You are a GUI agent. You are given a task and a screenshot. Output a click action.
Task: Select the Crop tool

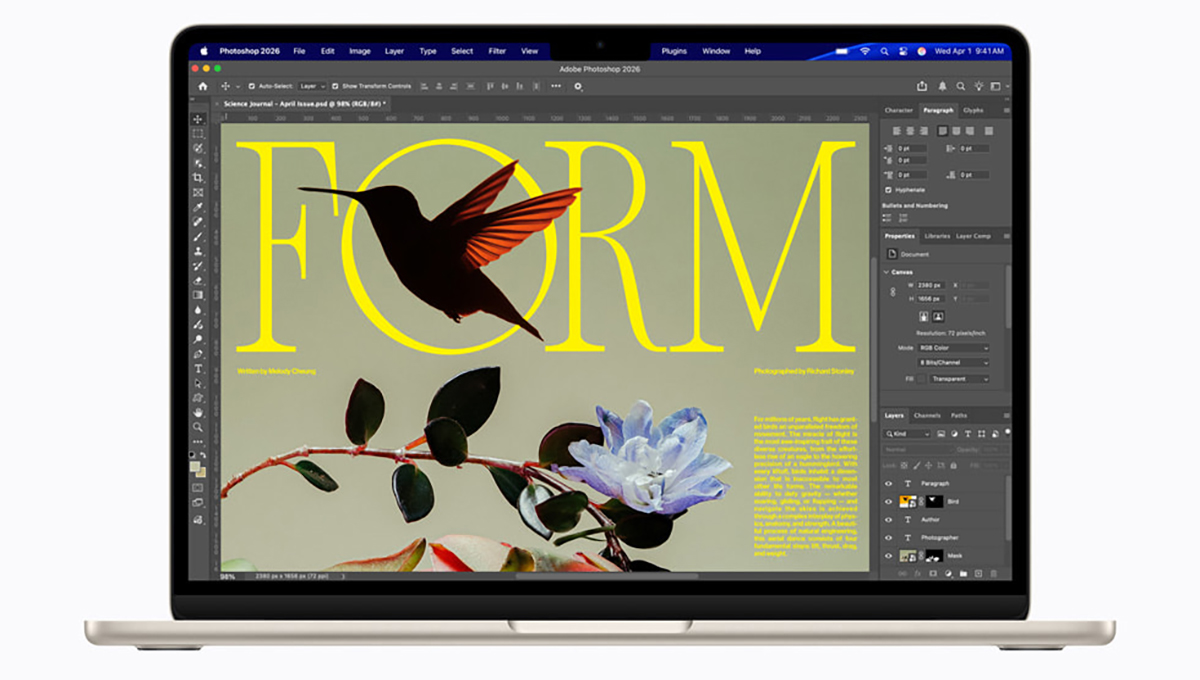point(198,177)
